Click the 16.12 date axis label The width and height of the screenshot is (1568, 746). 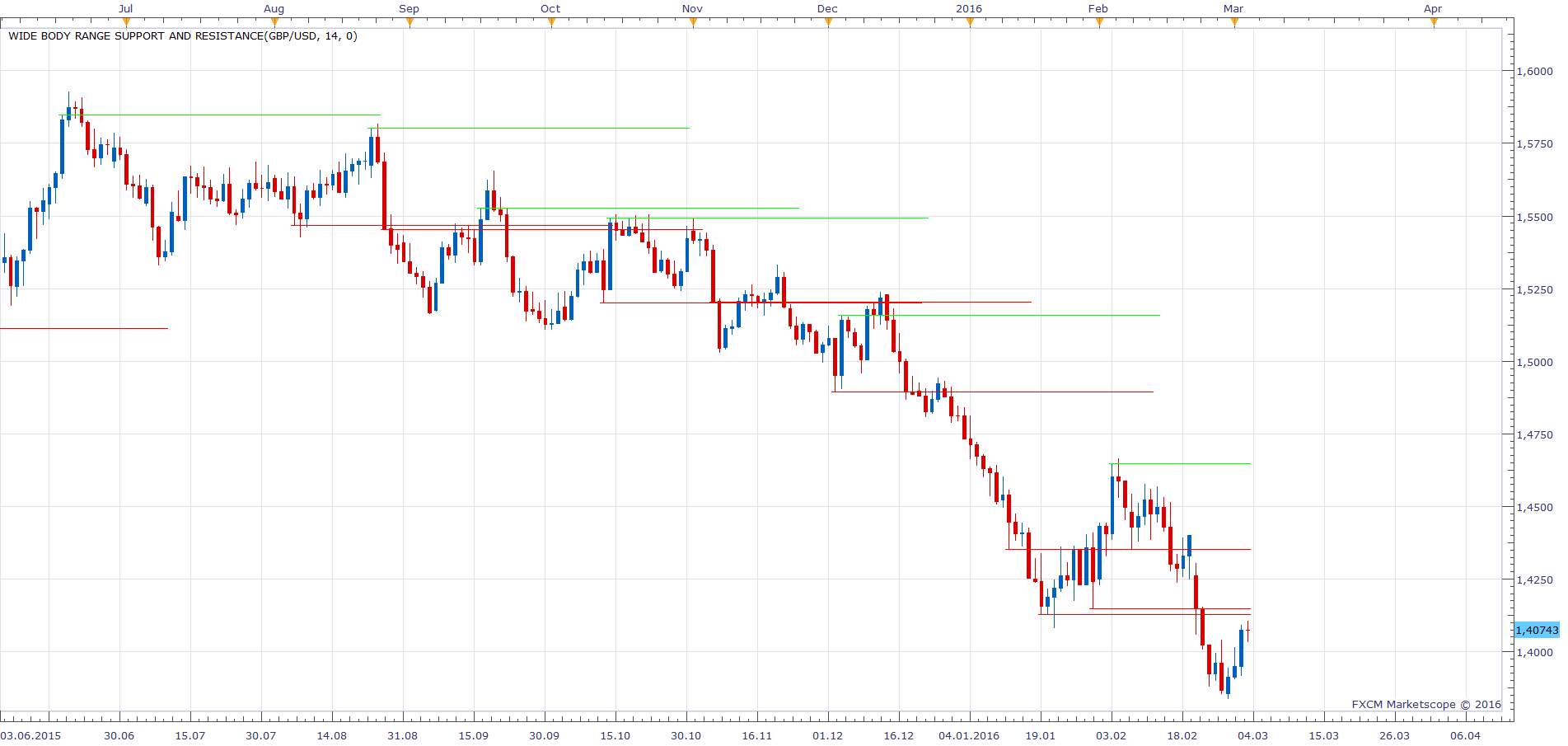(899, 735)
